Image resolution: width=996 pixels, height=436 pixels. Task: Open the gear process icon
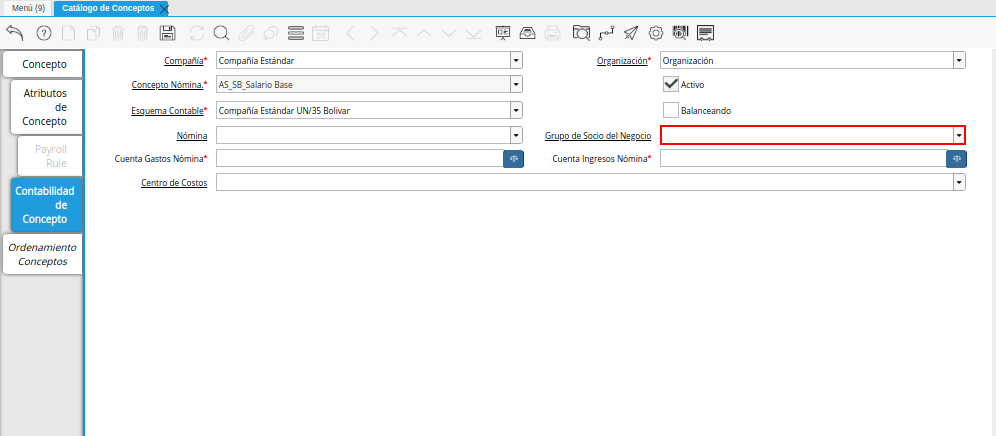pos(656,33)
